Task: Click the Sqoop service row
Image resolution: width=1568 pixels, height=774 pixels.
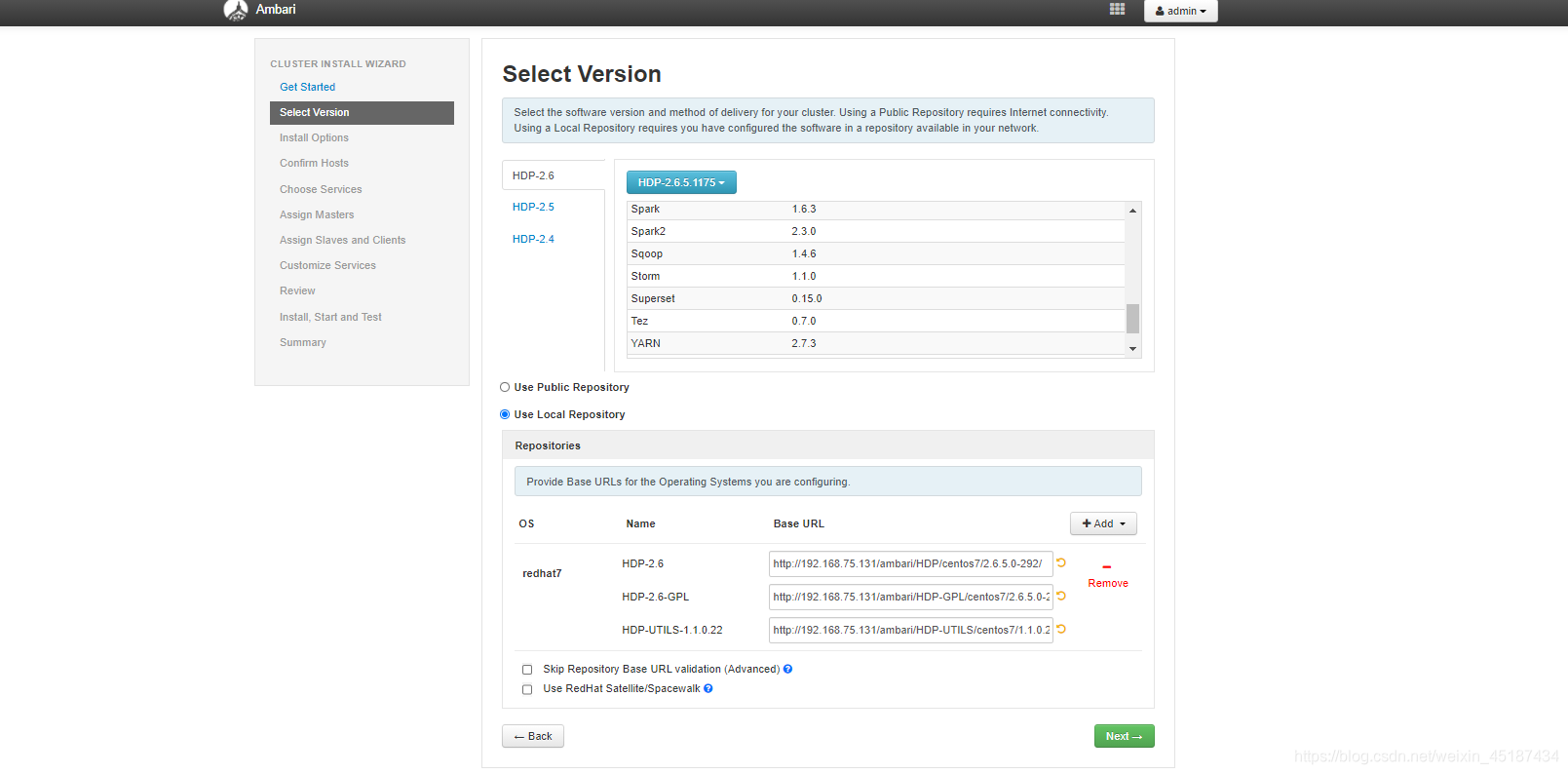Action: click(x=876, y=253)
